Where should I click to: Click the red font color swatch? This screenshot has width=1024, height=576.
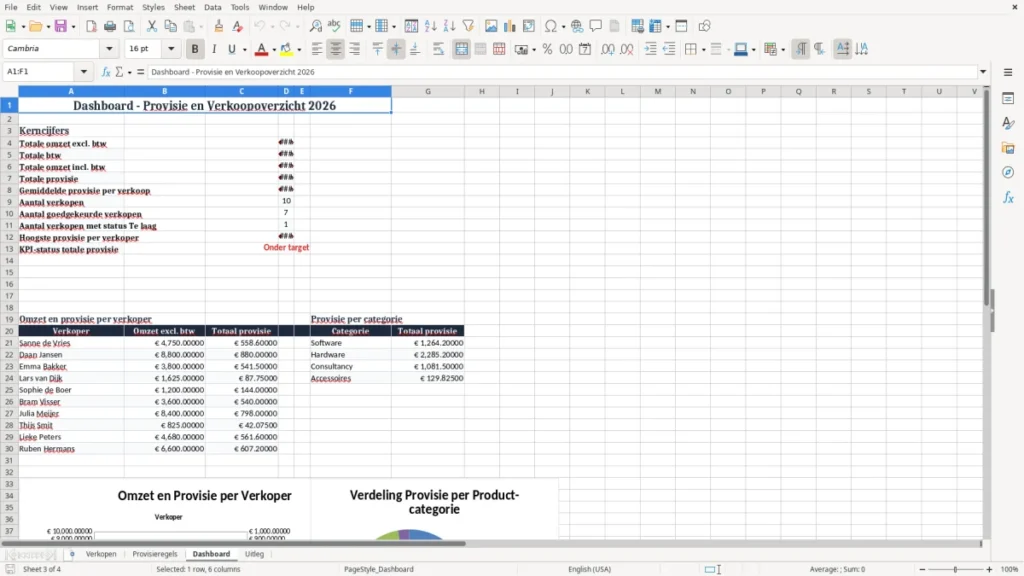[261, 49]
